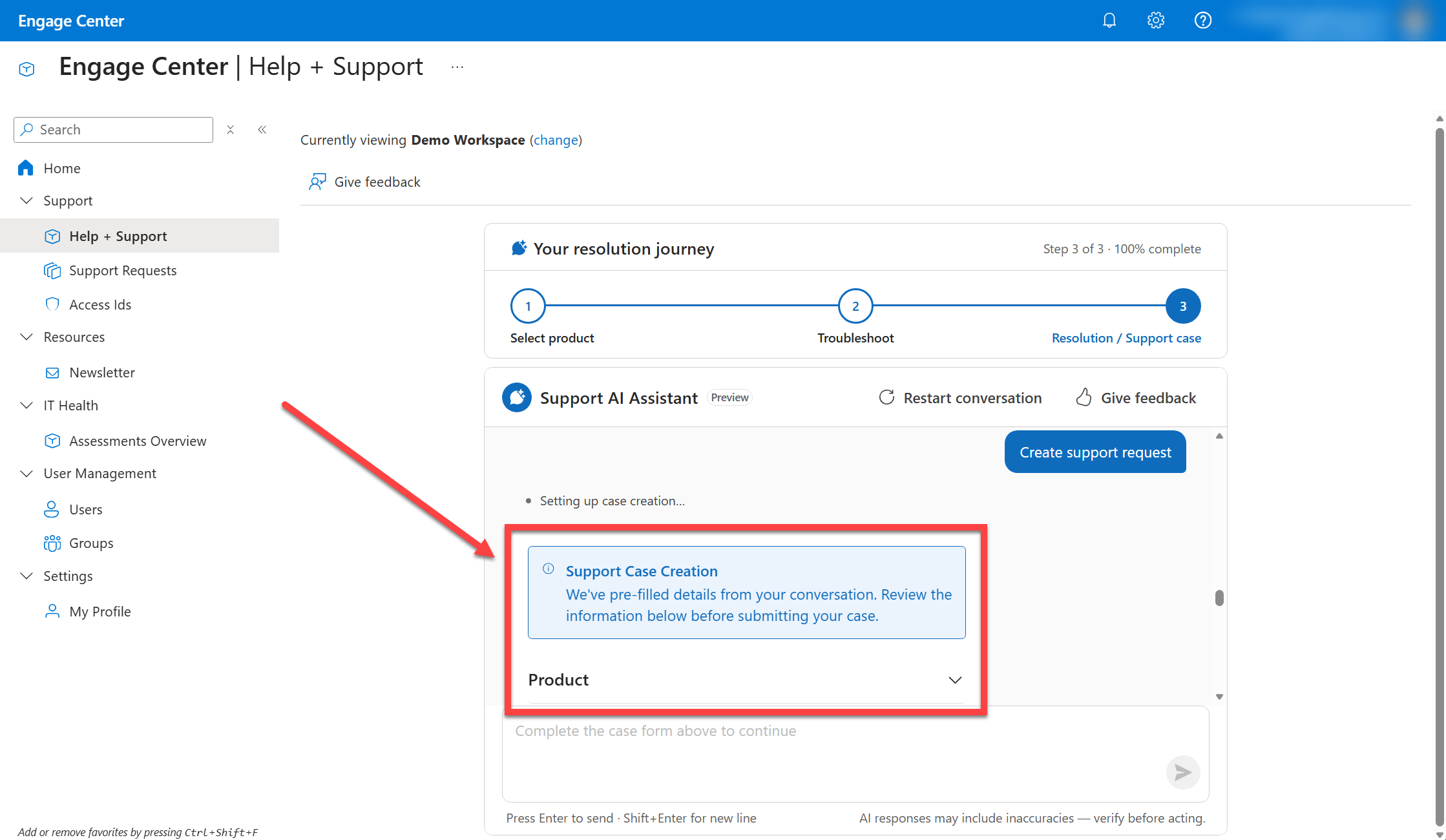Collapse the Support group in sidebar
The width and height of the screenshot is (1446, 840).
coord(26,201)
